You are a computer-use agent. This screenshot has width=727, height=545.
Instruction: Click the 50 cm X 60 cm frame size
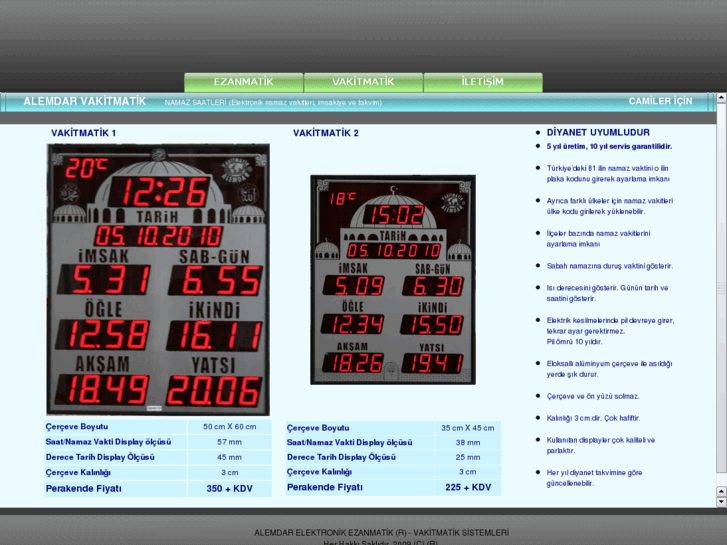pyautogui.click(x=229, y=427)
